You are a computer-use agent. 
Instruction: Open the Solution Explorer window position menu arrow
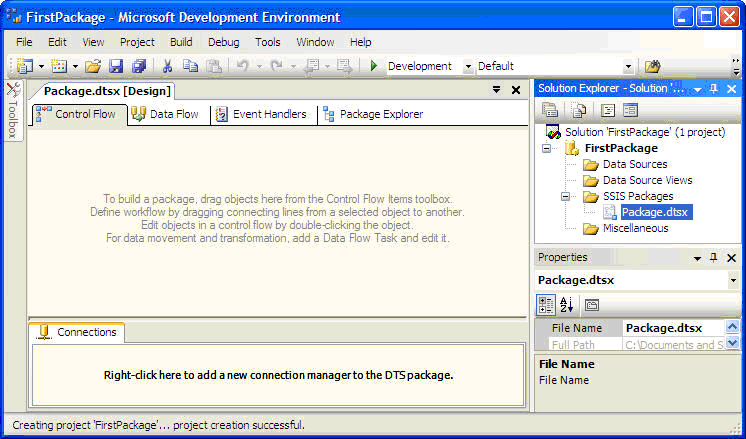point(697,89)
